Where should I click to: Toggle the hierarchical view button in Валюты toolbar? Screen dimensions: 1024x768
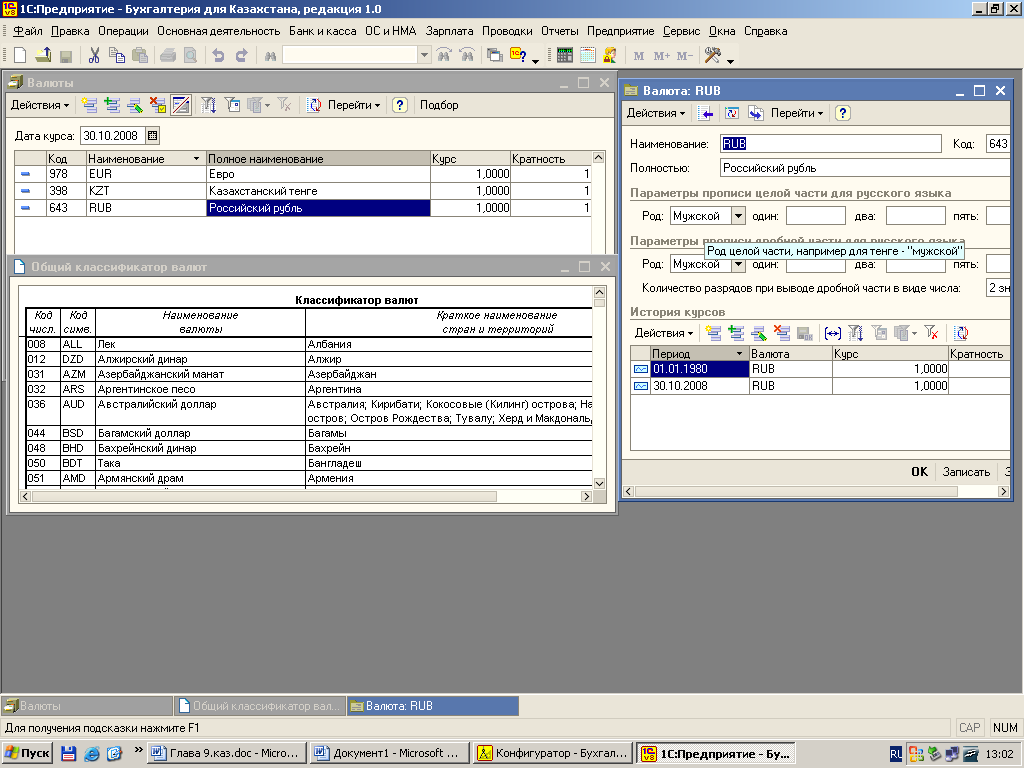pos(181,105)
